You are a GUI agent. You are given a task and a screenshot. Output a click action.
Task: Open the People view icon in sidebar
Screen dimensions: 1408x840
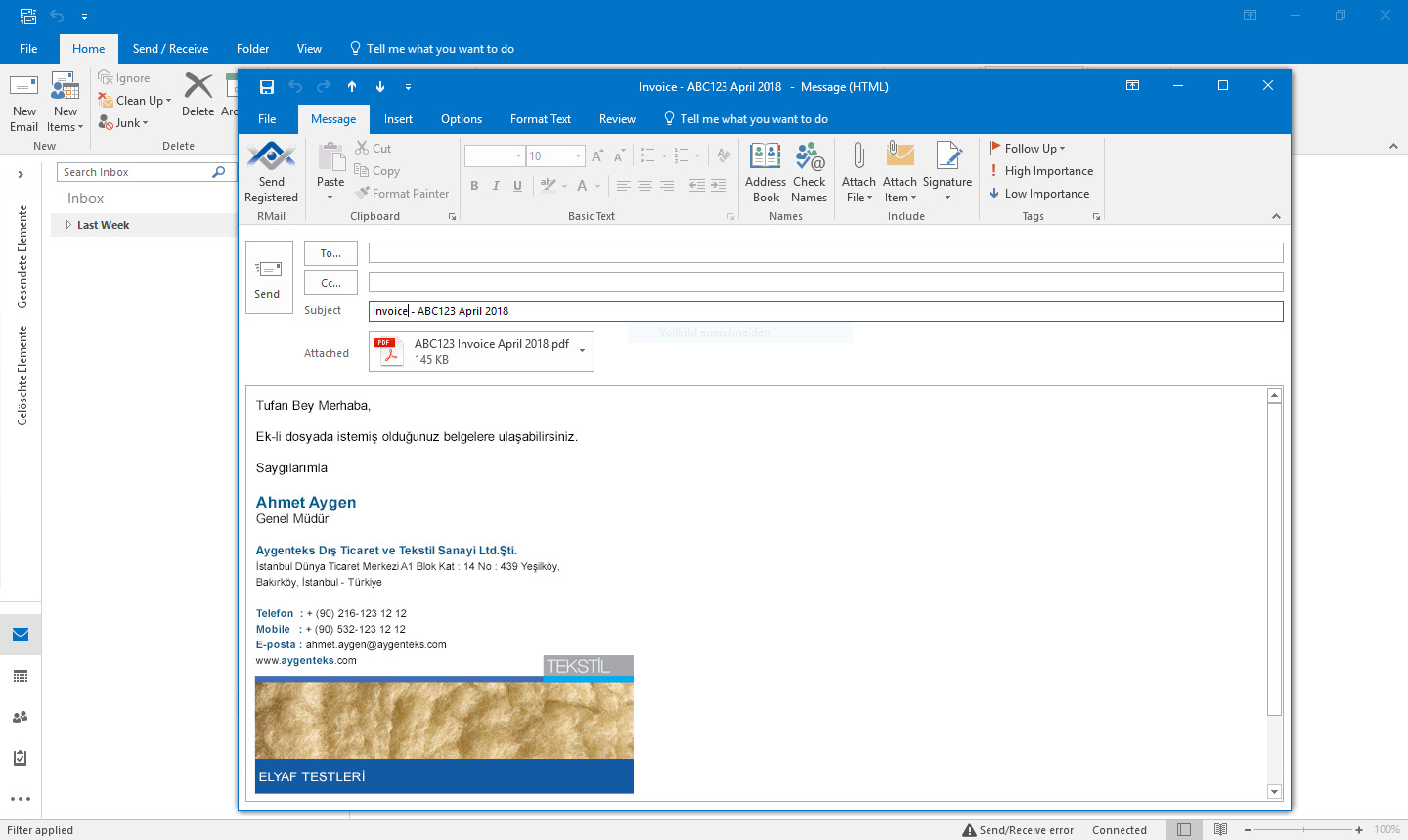pyautogui.click(x=21, y=717)
